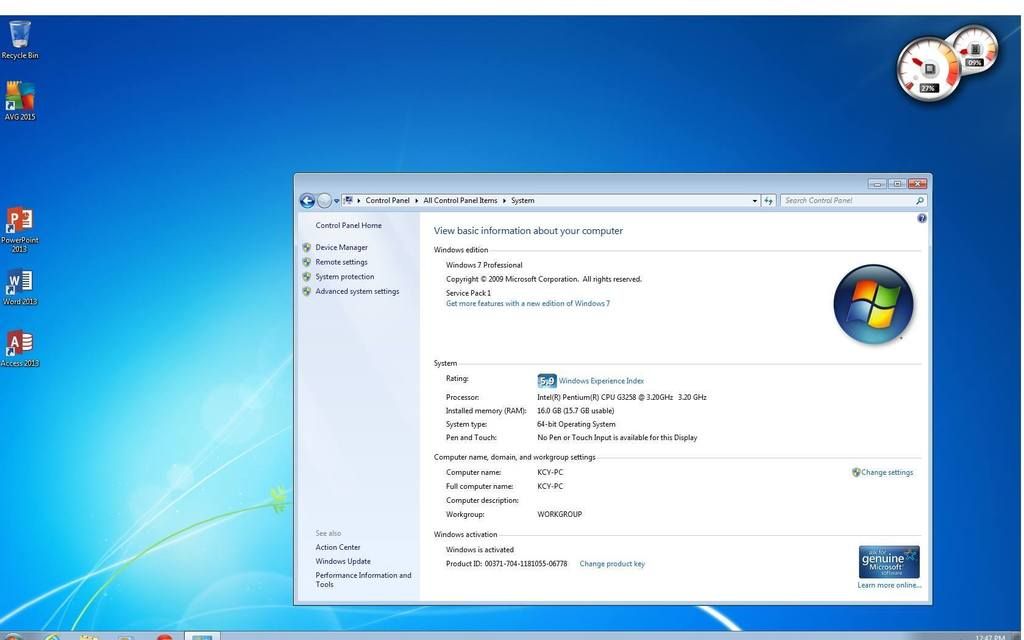Open help via the blue question mark
1024x640 pixels.
(x=921, y=218)
